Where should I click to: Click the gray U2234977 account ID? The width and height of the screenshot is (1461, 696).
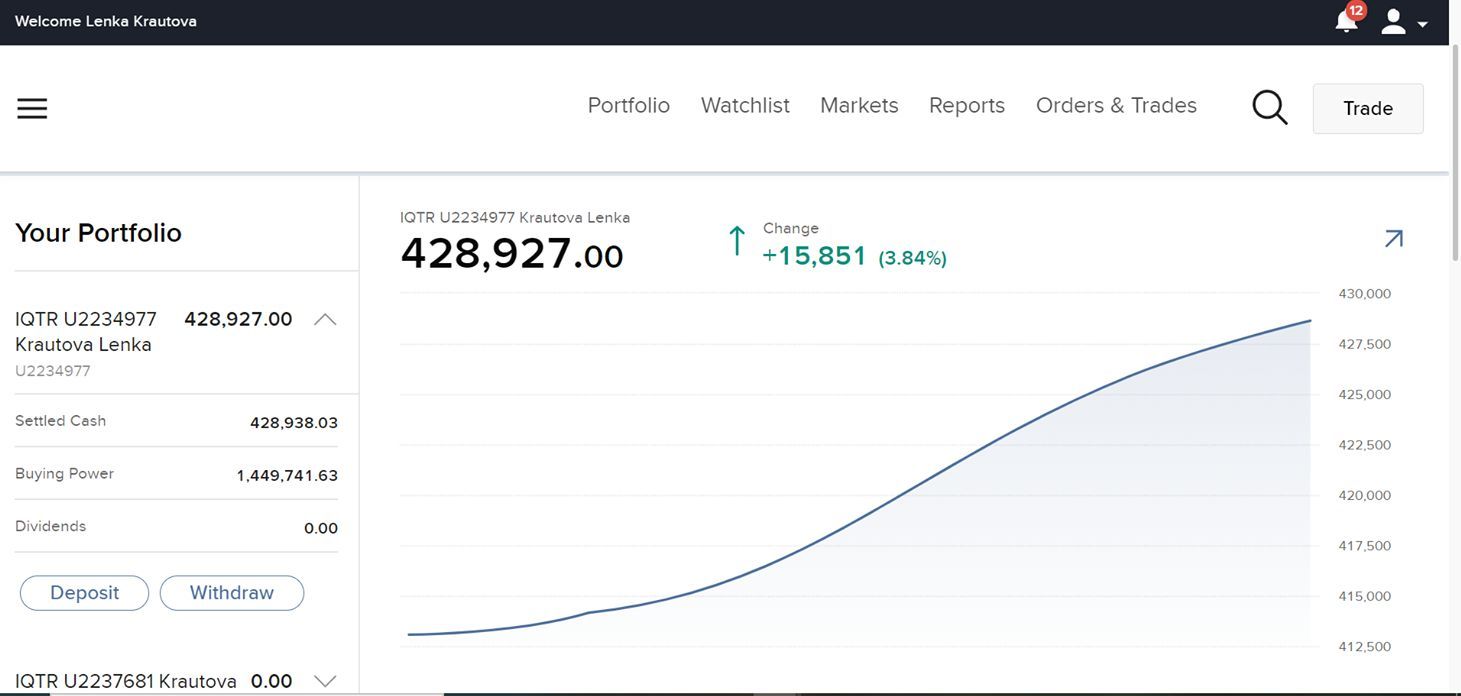tap(53, 371)
